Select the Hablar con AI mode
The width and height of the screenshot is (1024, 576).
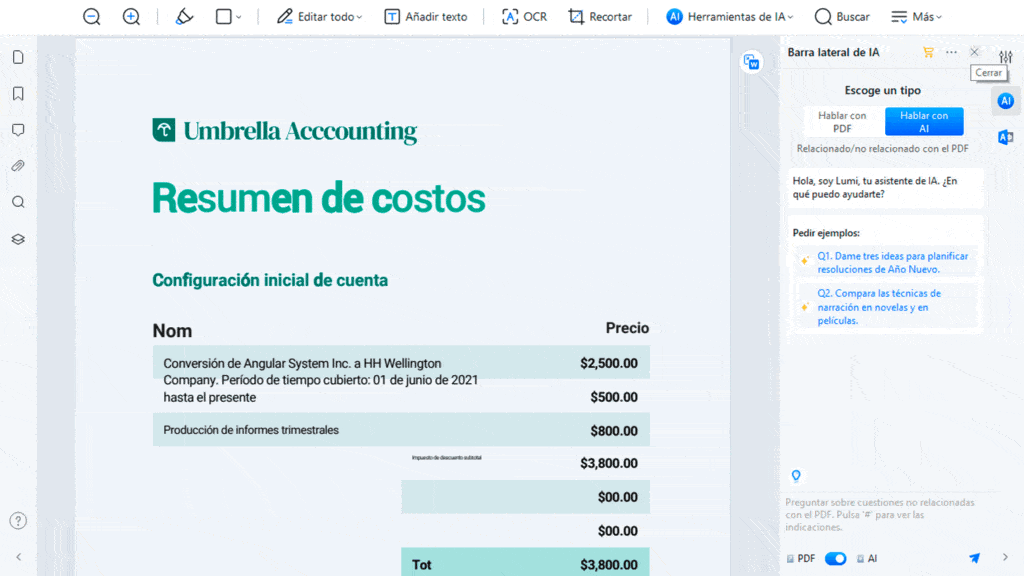(x=924, y=122)
